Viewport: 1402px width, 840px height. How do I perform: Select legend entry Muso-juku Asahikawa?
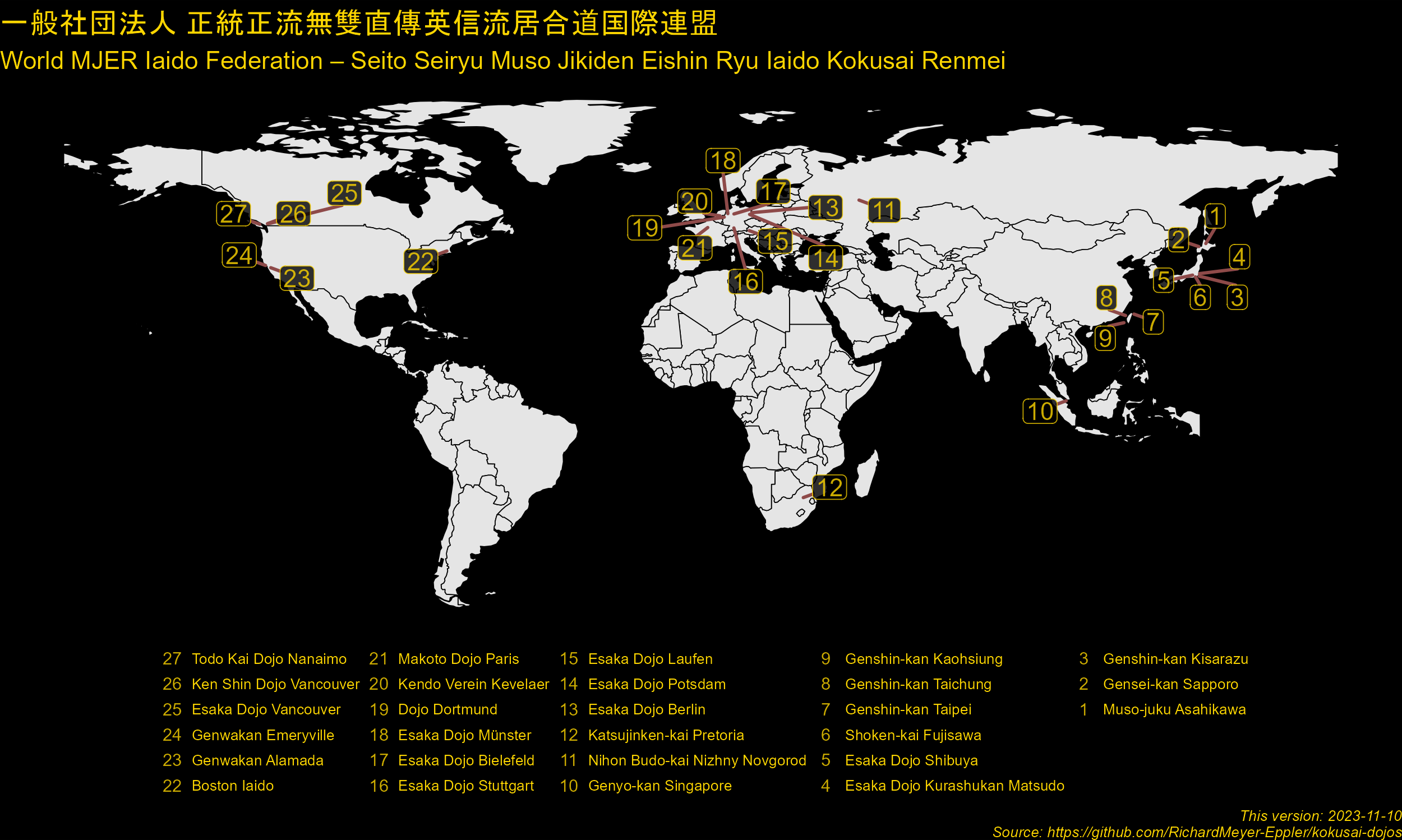pyautogui.click(x=1174, y=709)
